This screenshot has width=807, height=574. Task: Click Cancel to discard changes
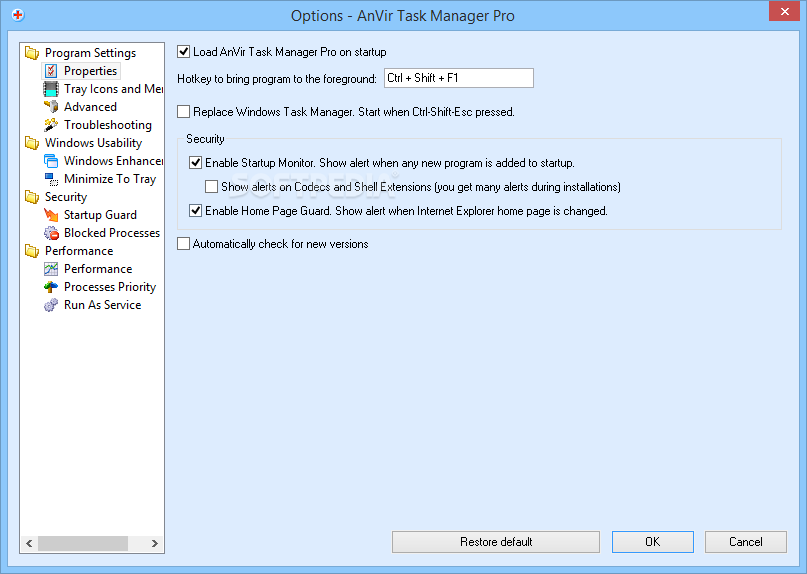[x=746, y=542]
